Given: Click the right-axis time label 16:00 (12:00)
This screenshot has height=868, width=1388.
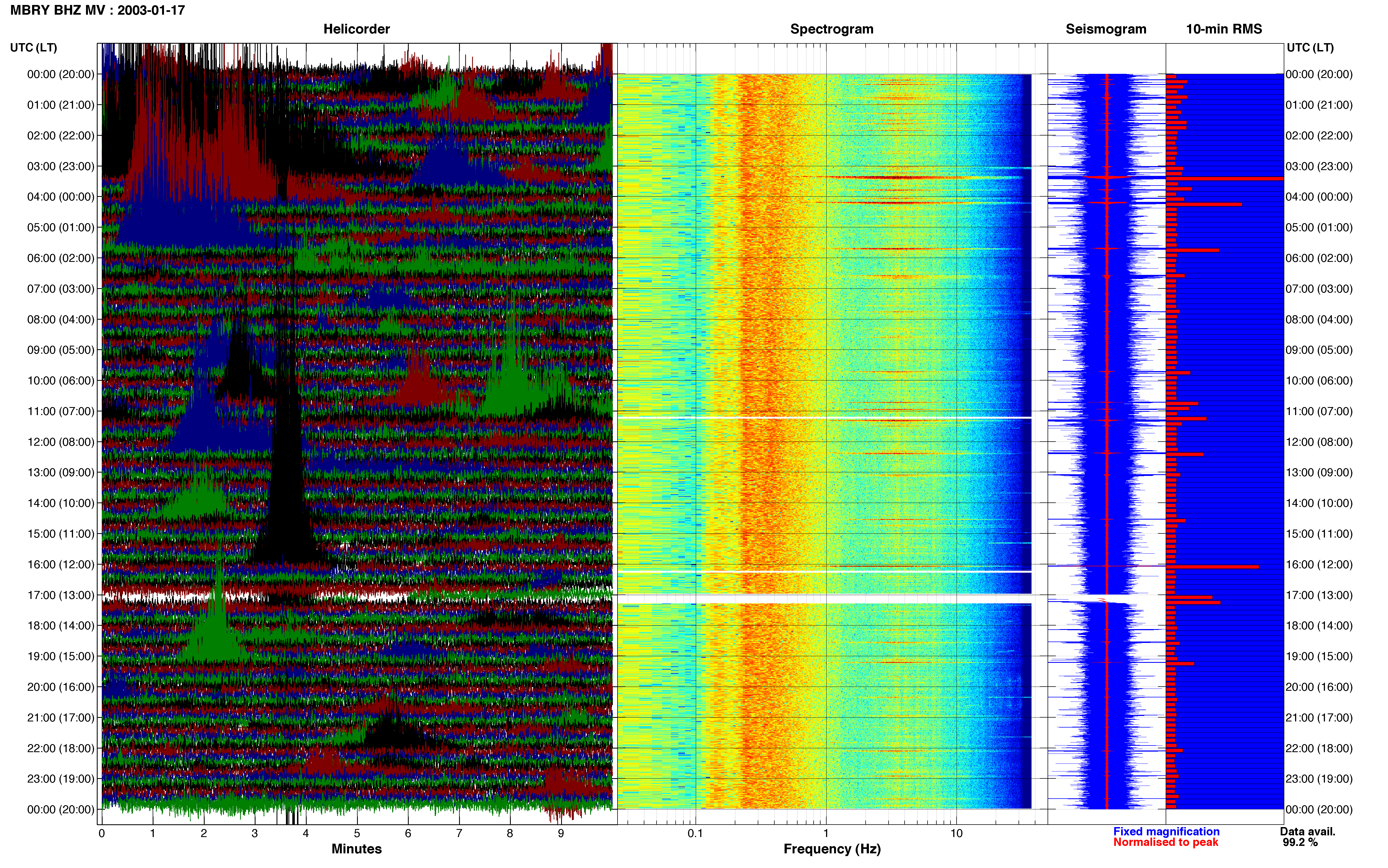Looking at the screenshot, I should pyautogui.click(x=1319, y=564).
